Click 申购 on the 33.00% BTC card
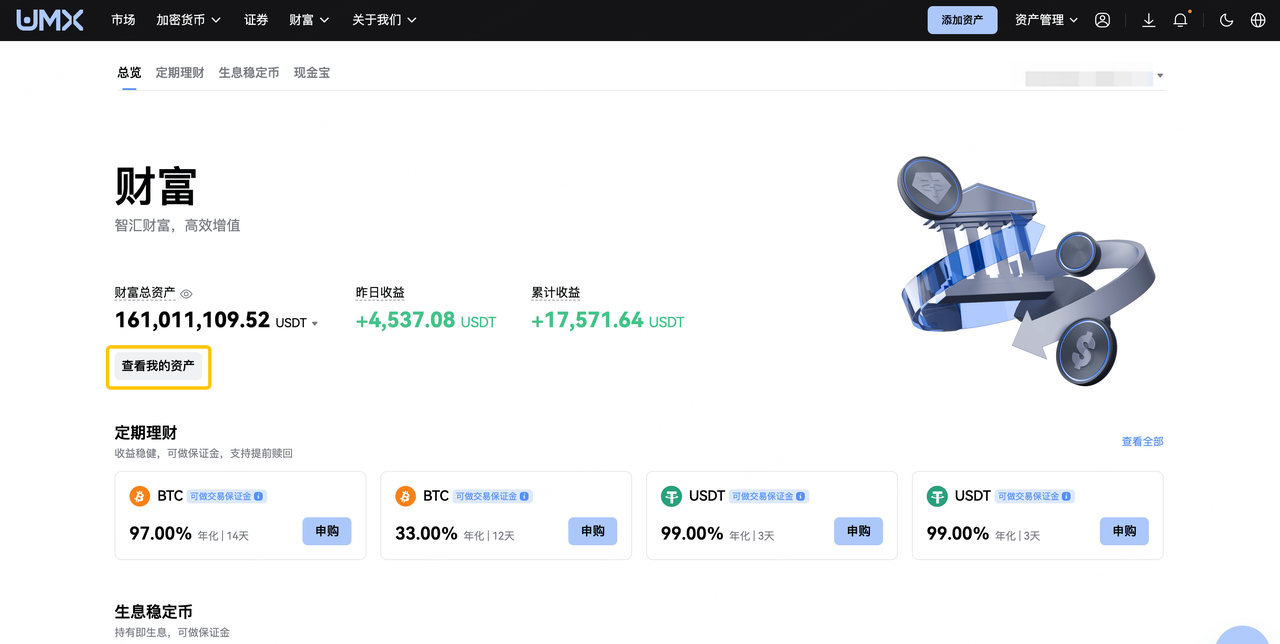Viewport: 1280px width, 644px height. [593, 531]
